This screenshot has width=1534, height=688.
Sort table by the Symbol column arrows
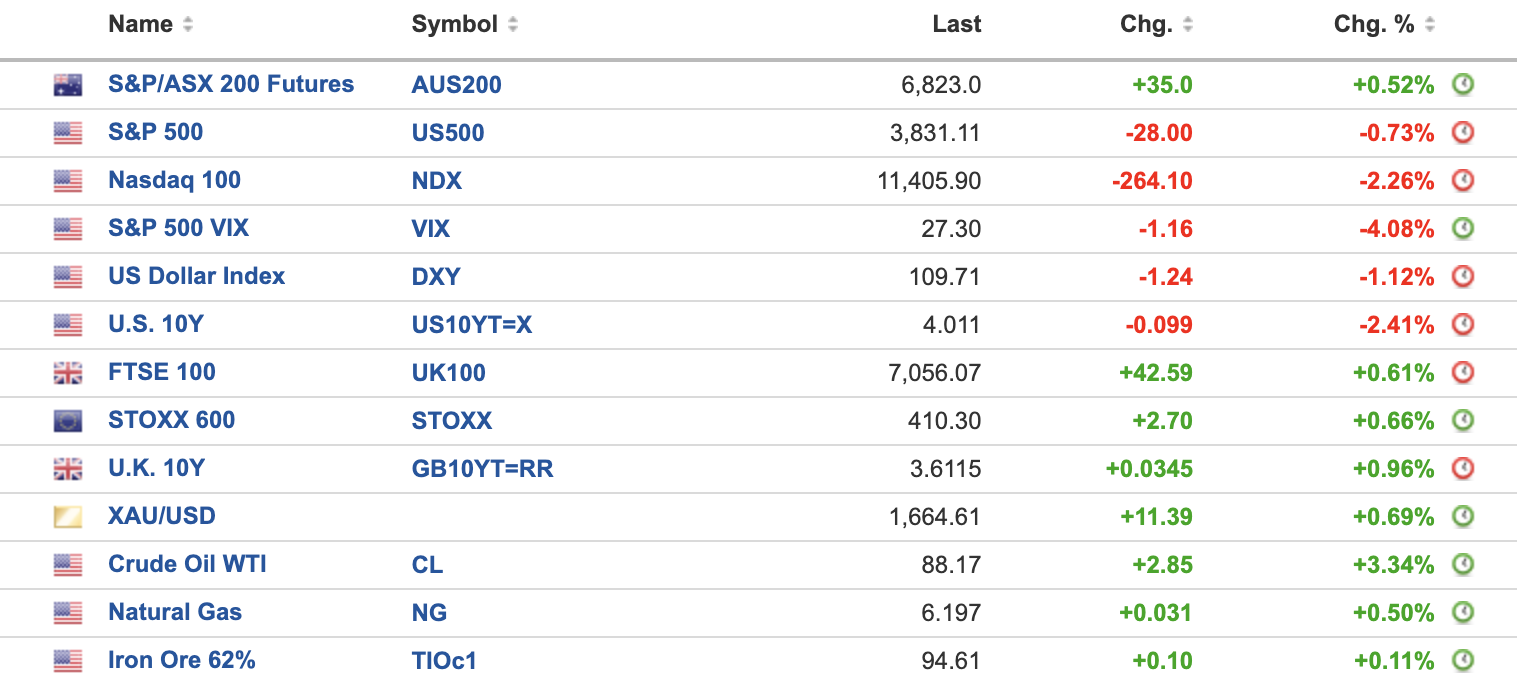[513, 25]
